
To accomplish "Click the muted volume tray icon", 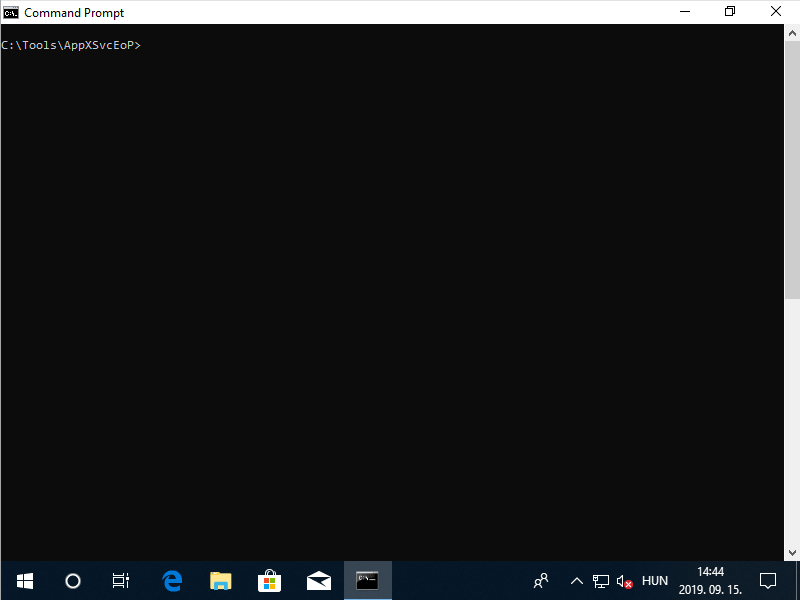I will (624, 581).
